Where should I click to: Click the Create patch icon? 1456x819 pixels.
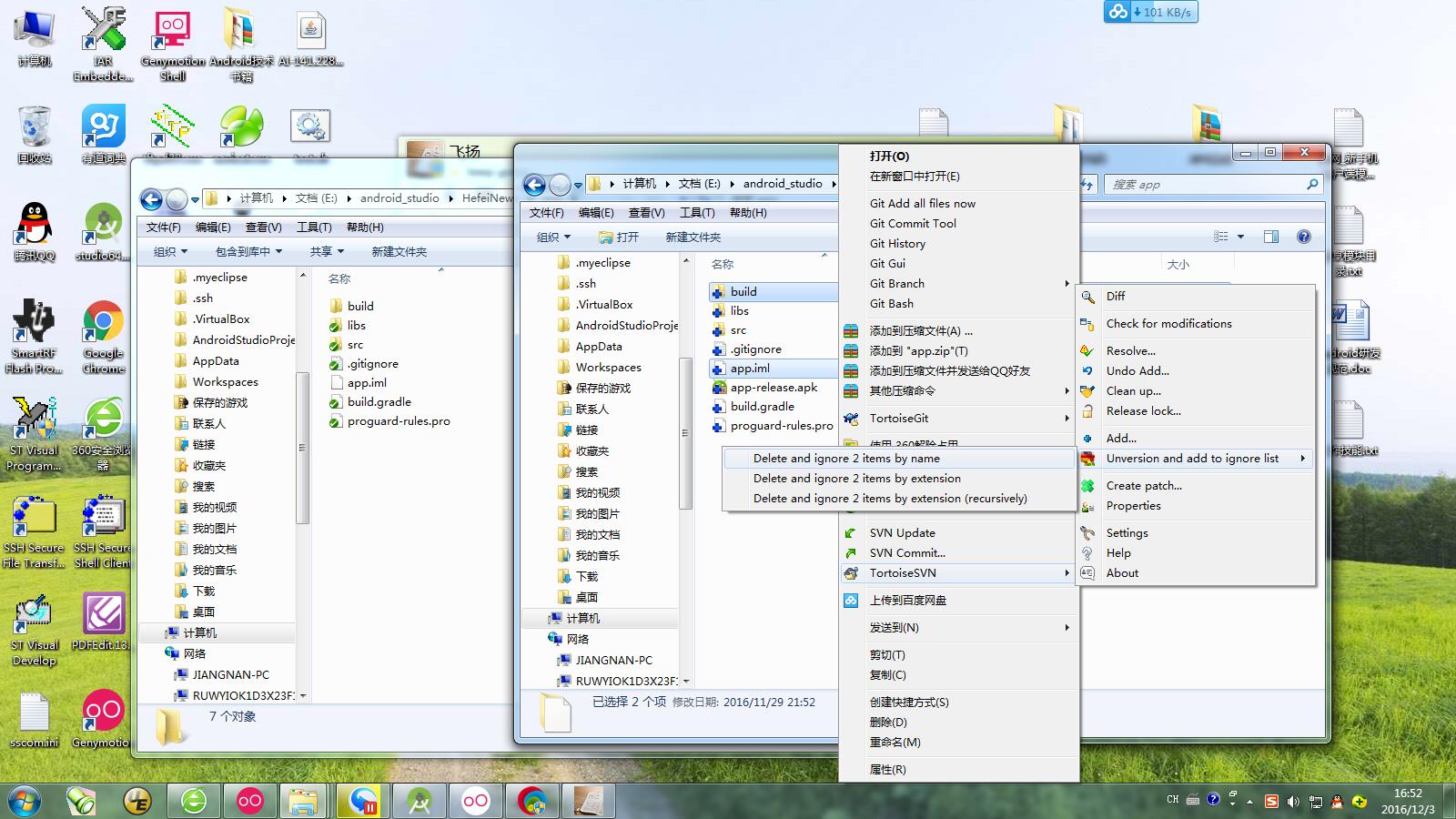1087,486
